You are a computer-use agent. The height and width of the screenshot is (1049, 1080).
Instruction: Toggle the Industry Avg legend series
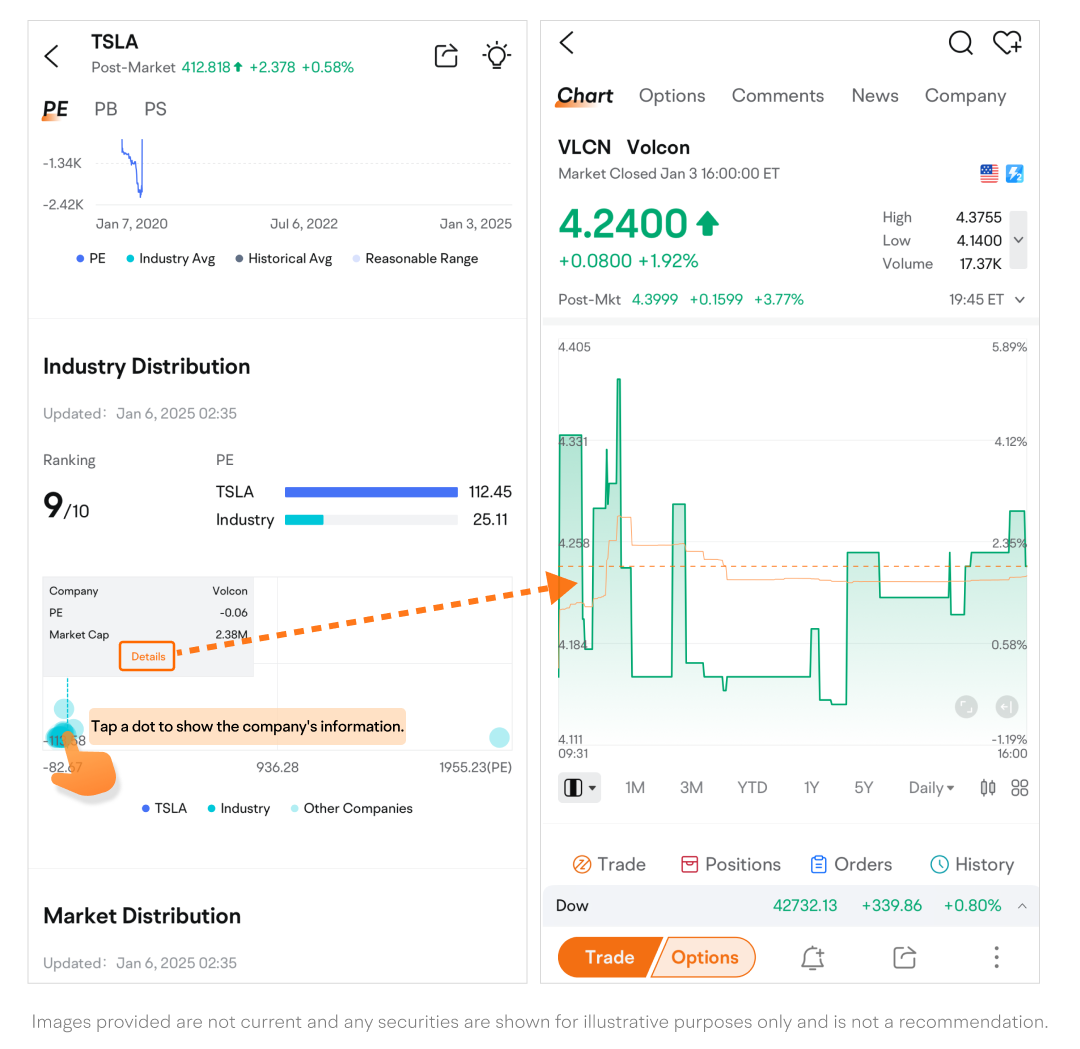pos(171,259)
